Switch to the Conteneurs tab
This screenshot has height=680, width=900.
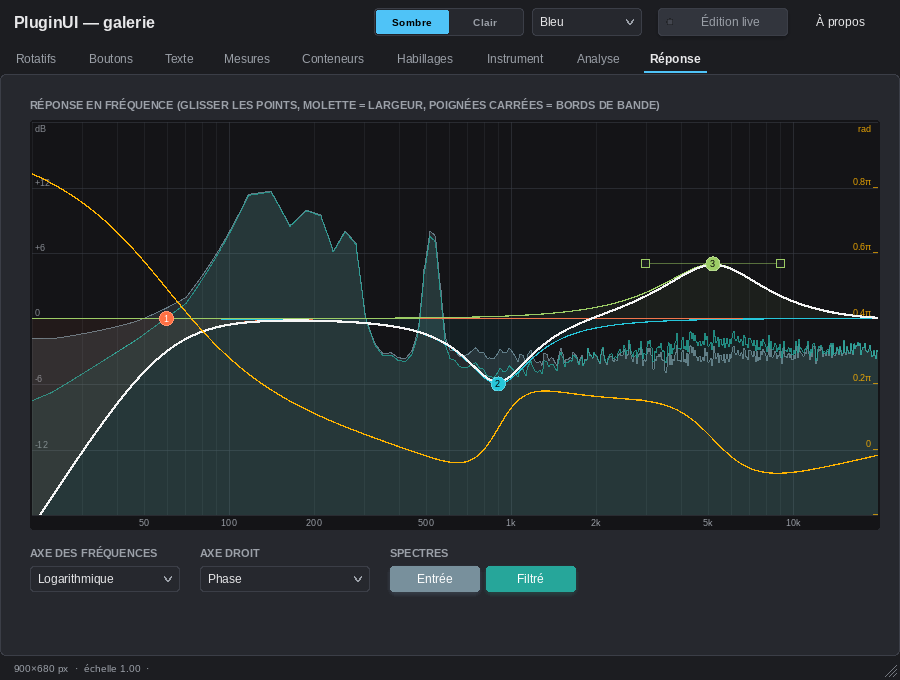[333, 59]
